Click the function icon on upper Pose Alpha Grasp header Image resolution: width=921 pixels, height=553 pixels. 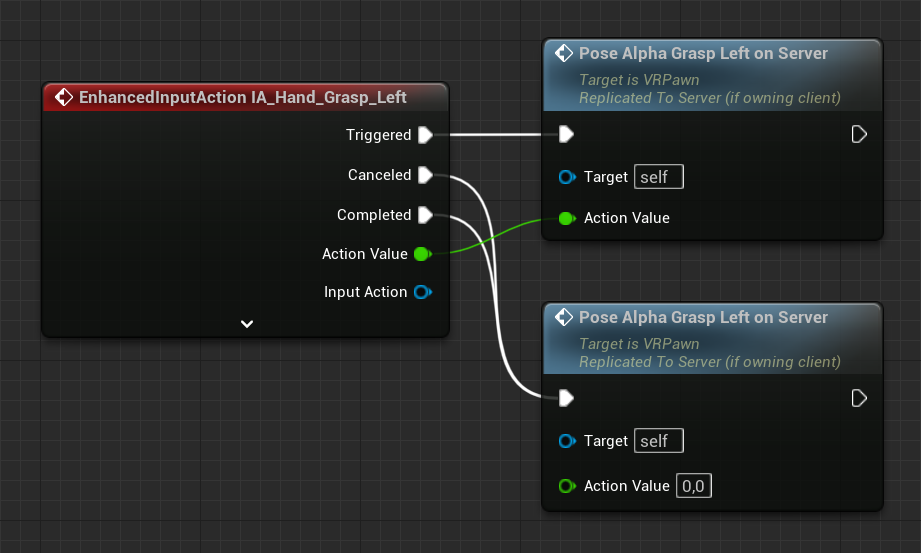564,53
